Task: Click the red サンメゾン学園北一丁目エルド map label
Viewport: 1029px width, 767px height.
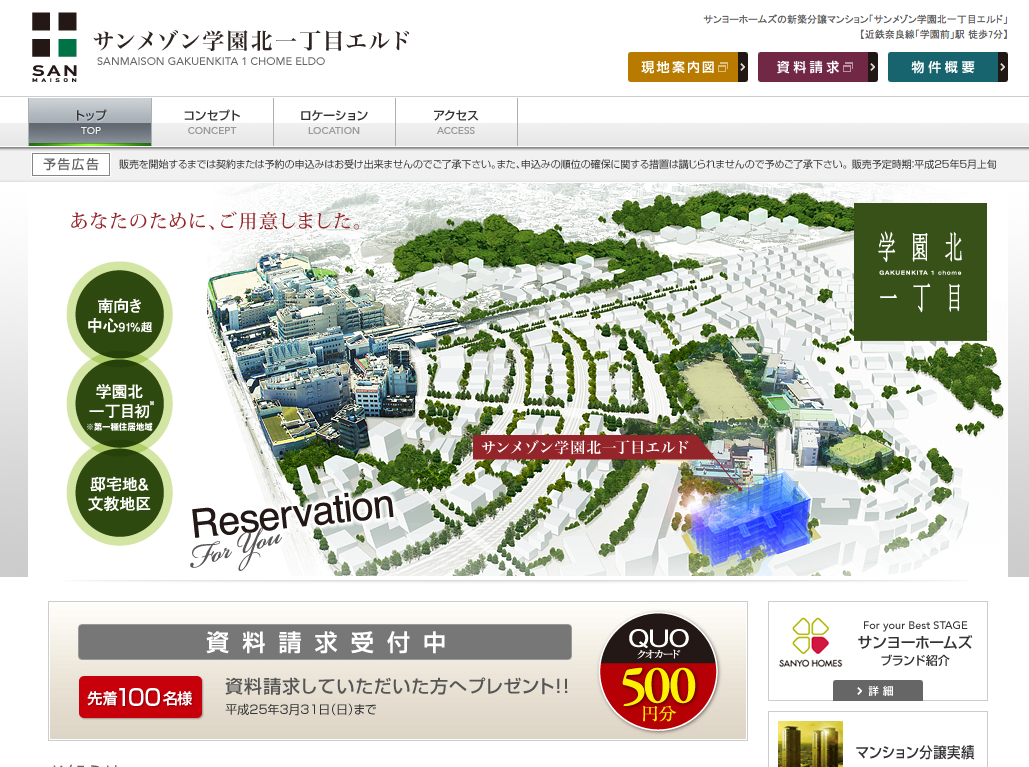Action: [x=587, y=447]
